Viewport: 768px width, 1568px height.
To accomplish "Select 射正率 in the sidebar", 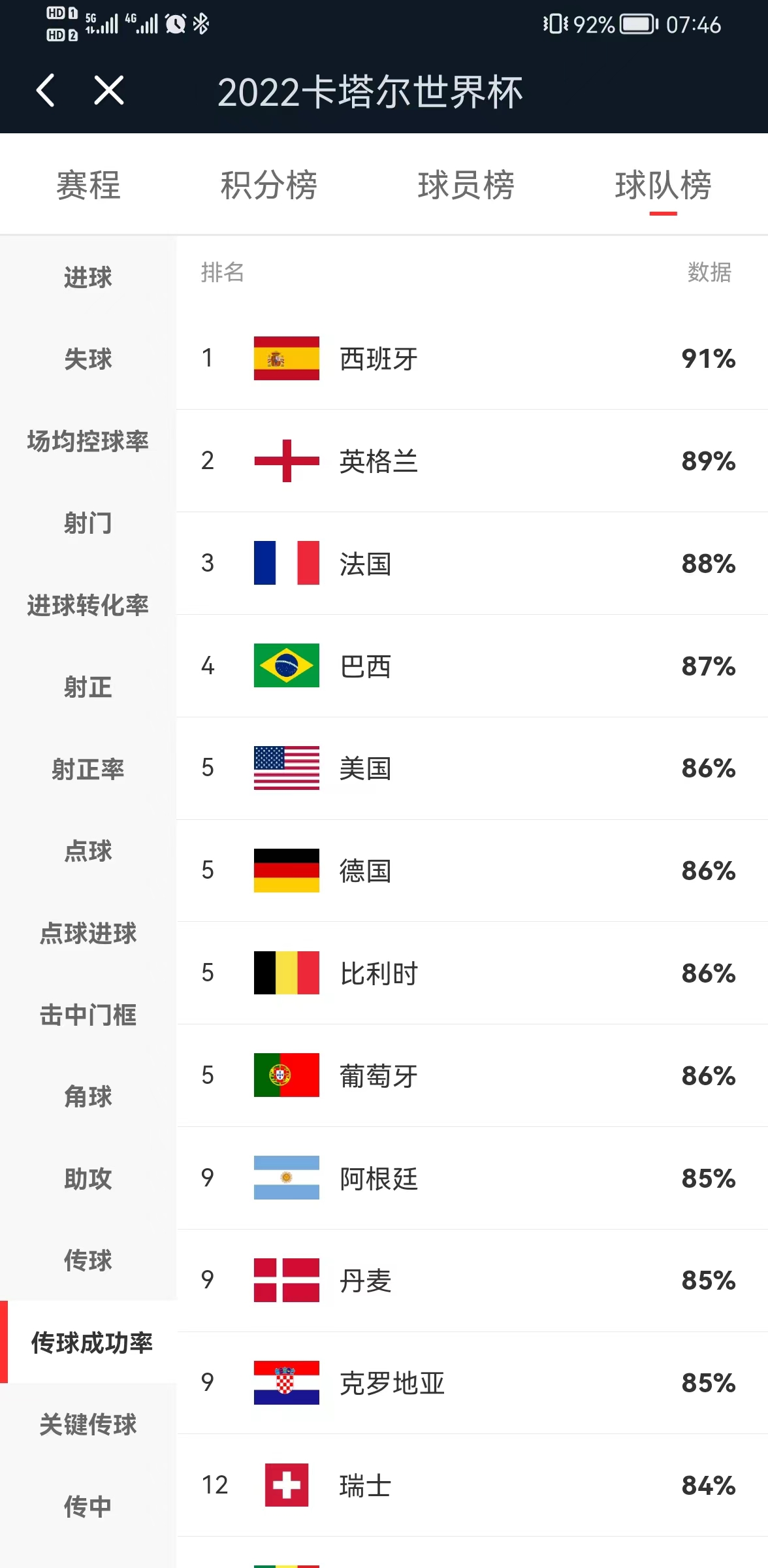I will click(x=88, y=769).
